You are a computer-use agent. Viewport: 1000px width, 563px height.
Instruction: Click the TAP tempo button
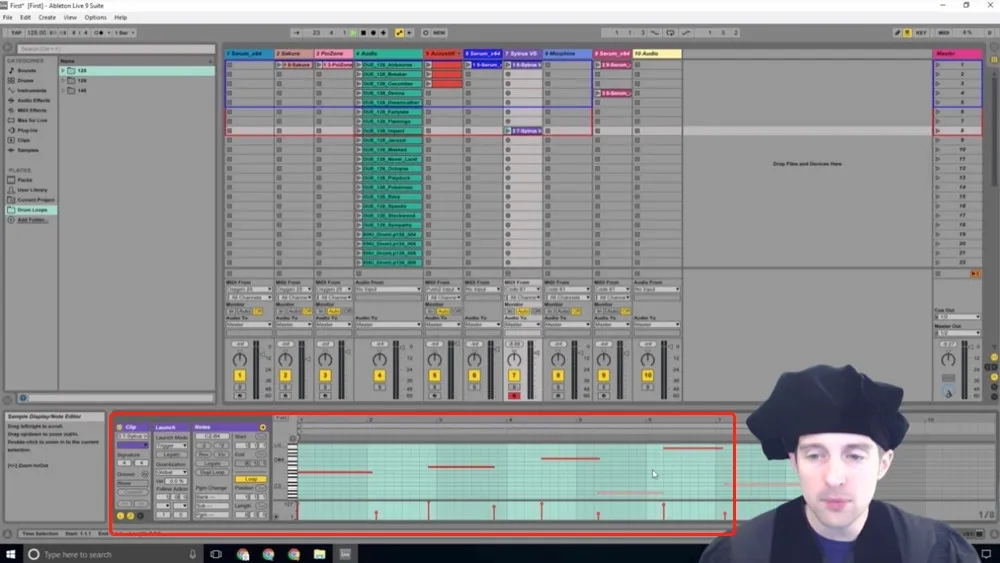pyautogui.click(x=16, y=33)
